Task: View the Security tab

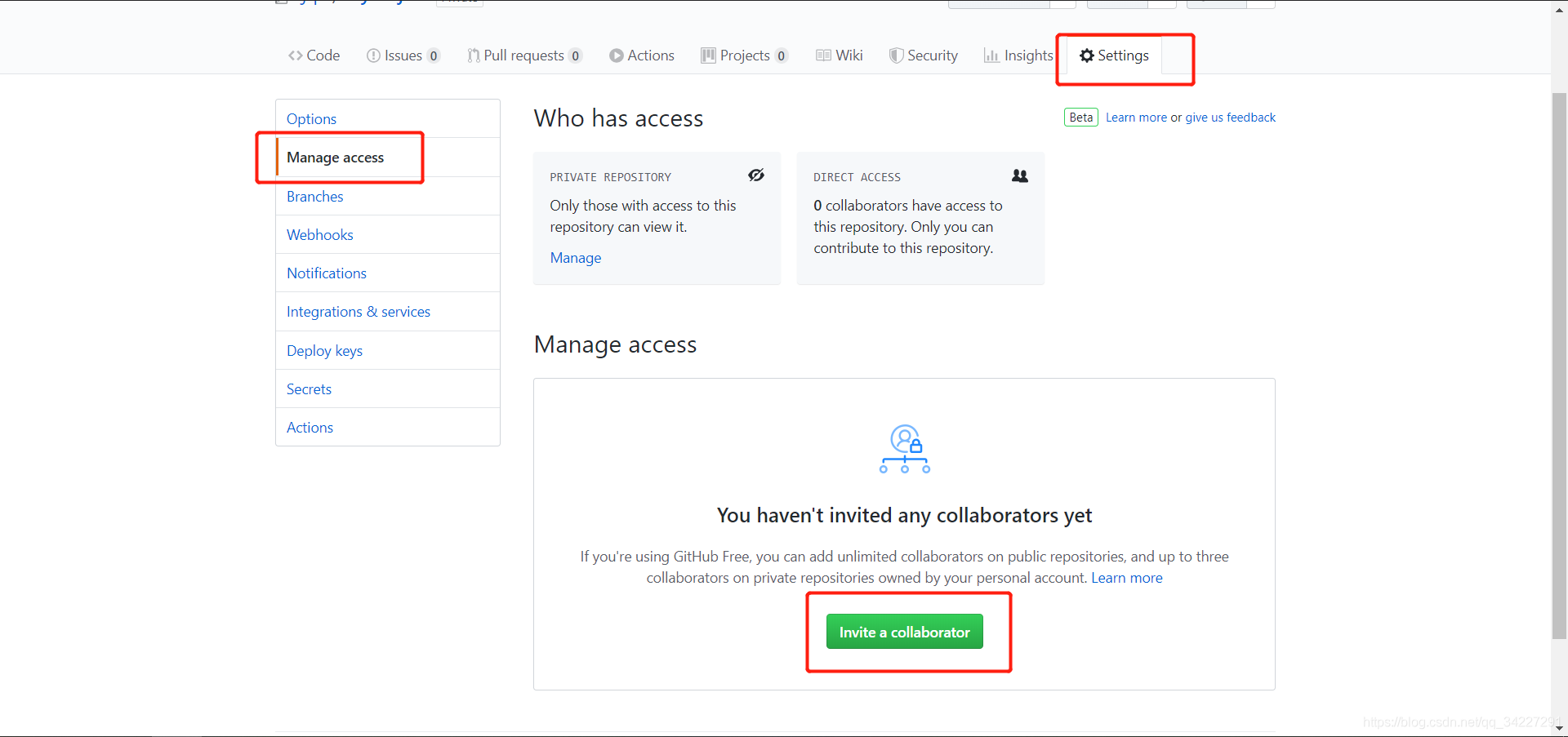Action: [924, 55]
